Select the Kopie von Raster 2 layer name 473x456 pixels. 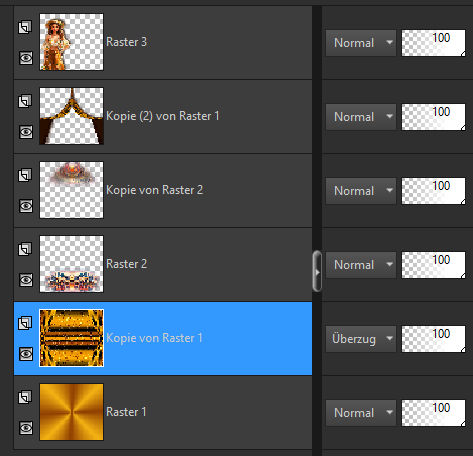tap(154, 190)
